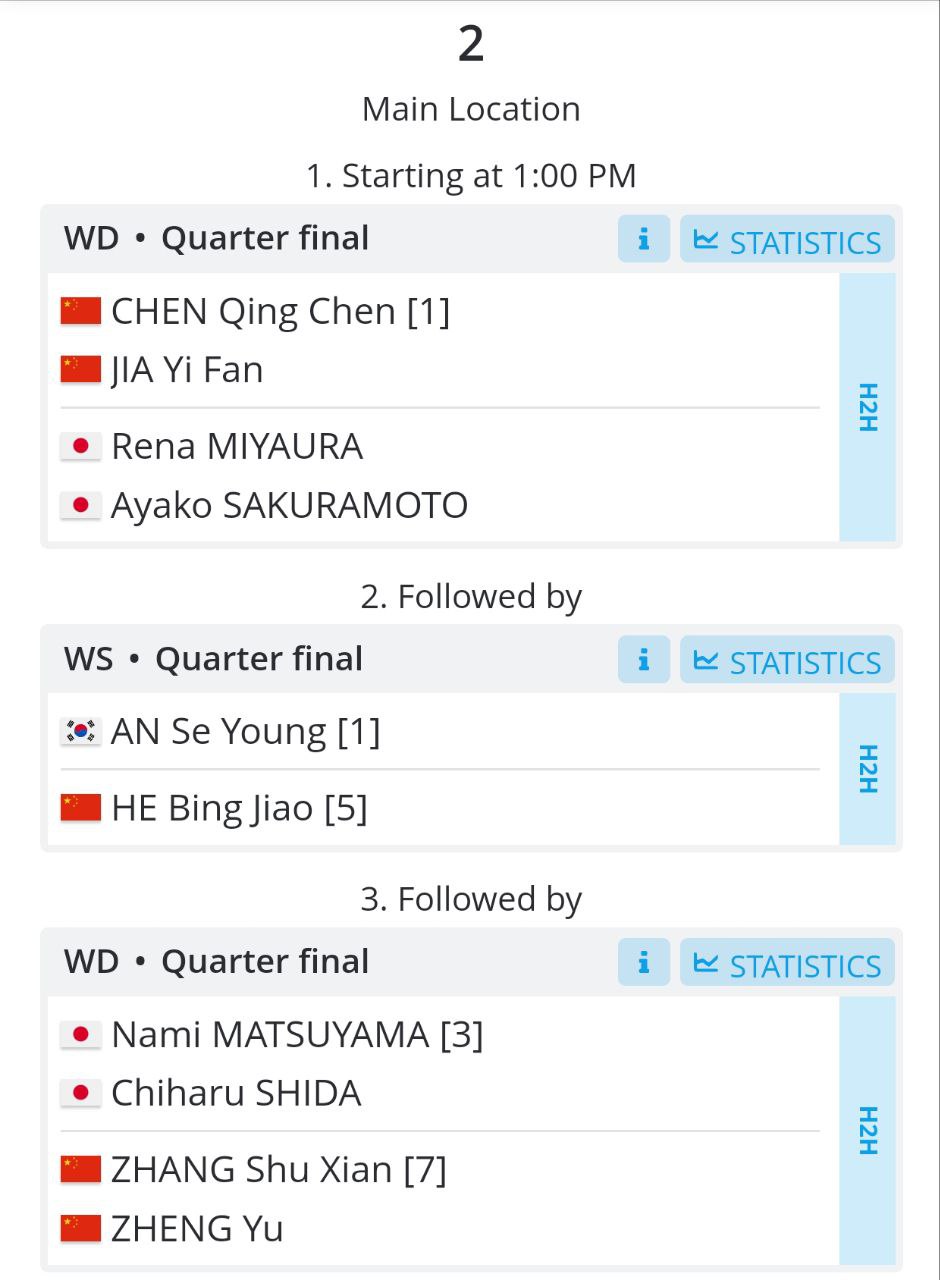Open H2H for first WD quarter final

(x=867, y=407)
